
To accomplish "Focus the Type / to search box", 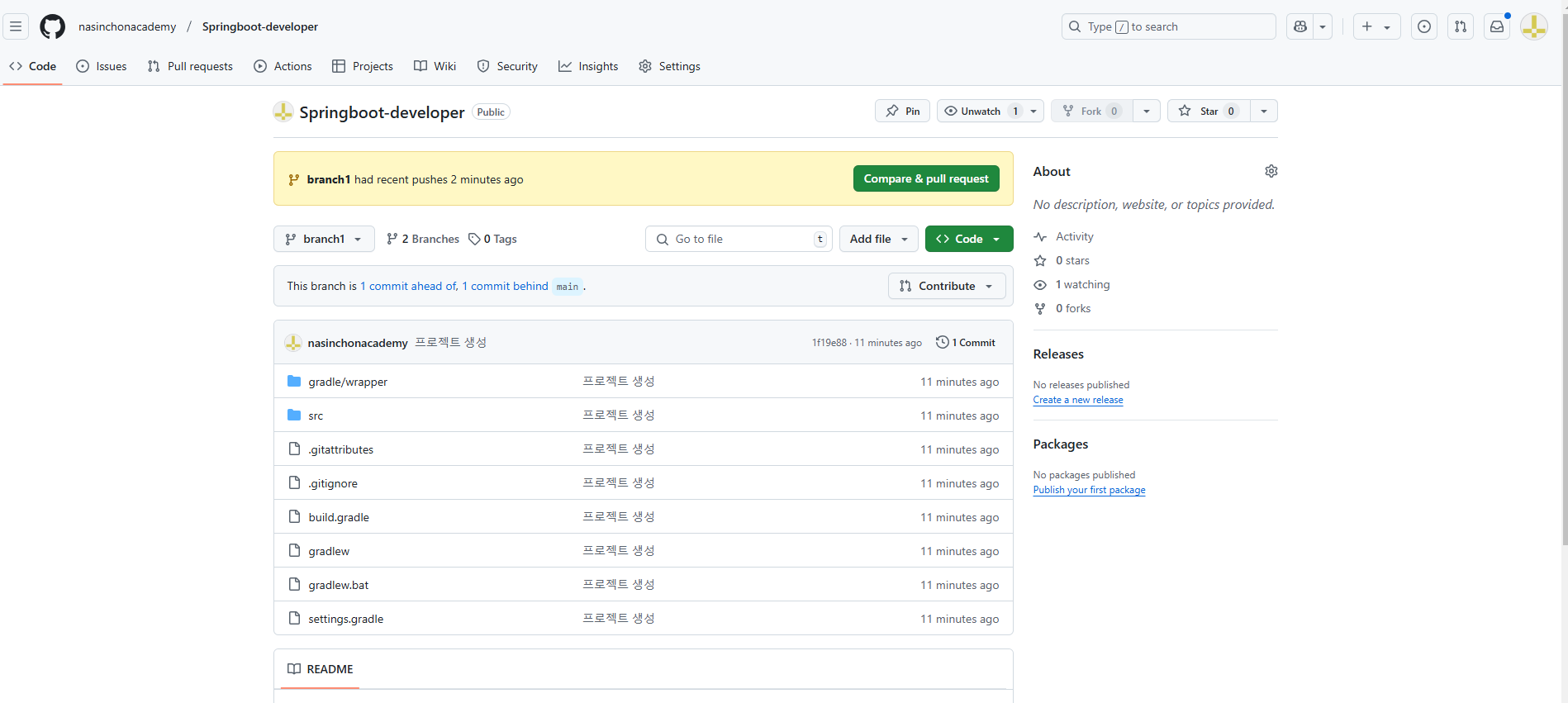I will [x=1168, y=26].
